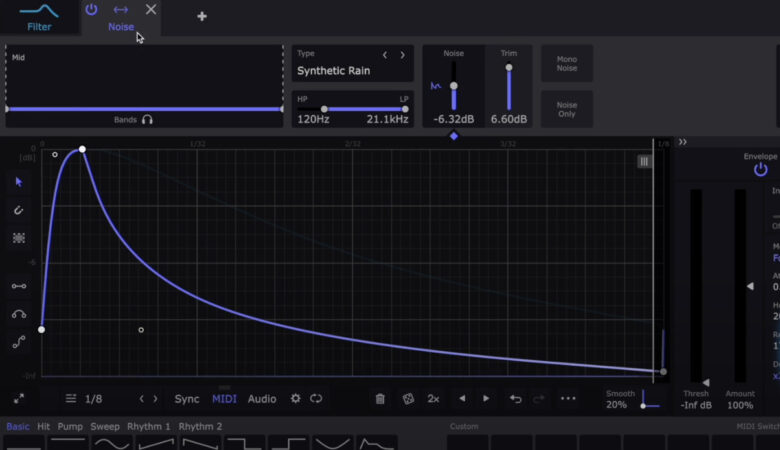Step to next LFO length
This screenshot has width=780, height=450.
[155, 399]
